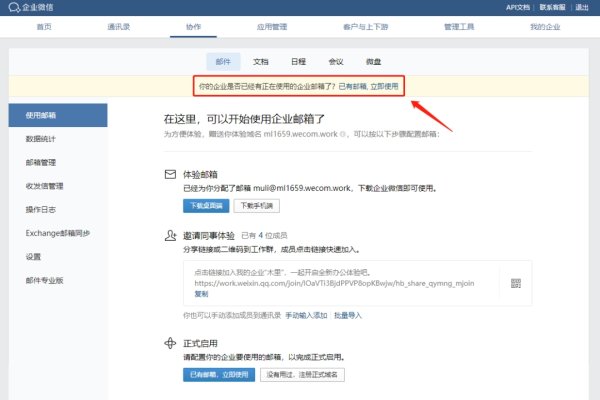Screen dimensions: 600x400
Task: Select 使用邮箱 in the sidebar
Action: [x=58, y=115]
